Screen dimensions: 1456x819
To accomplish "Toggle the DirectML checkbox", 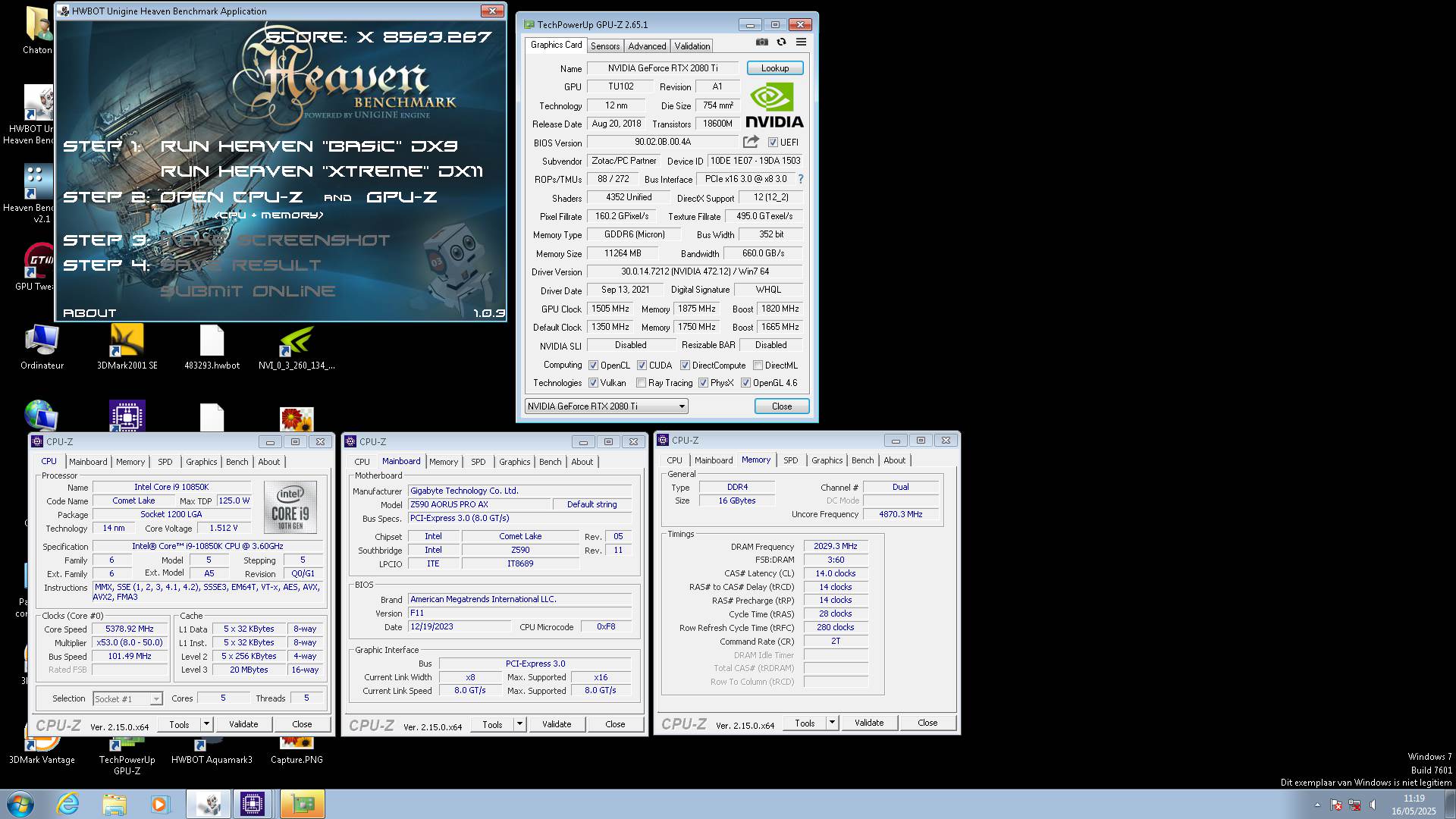I will click(x=758, y=366).
